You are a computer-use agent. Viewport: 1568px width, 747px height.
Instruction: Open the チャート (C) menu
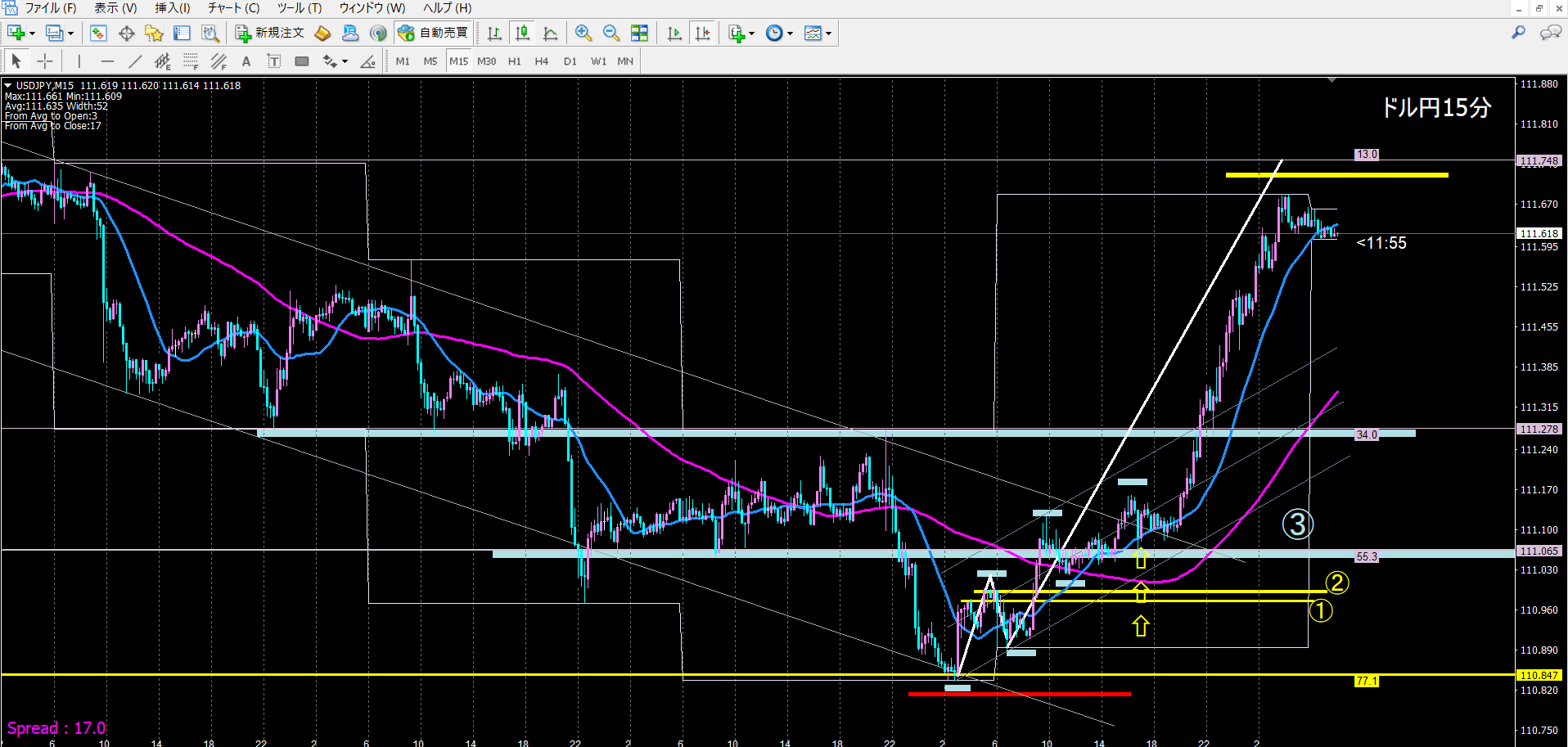pyautogui.click(x=233, y=8)
